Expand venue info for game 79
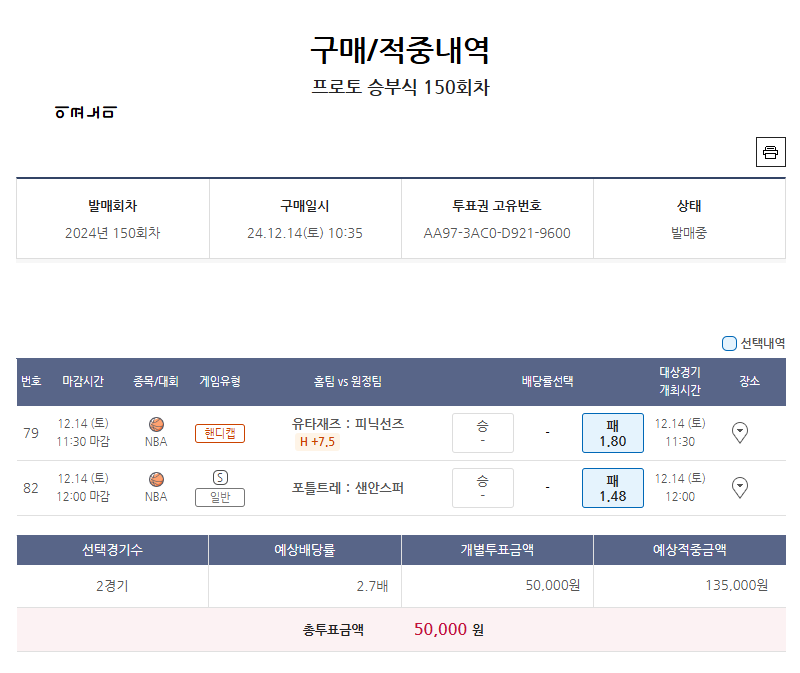This screenshot has width=800, height=673. coord(740,432)
